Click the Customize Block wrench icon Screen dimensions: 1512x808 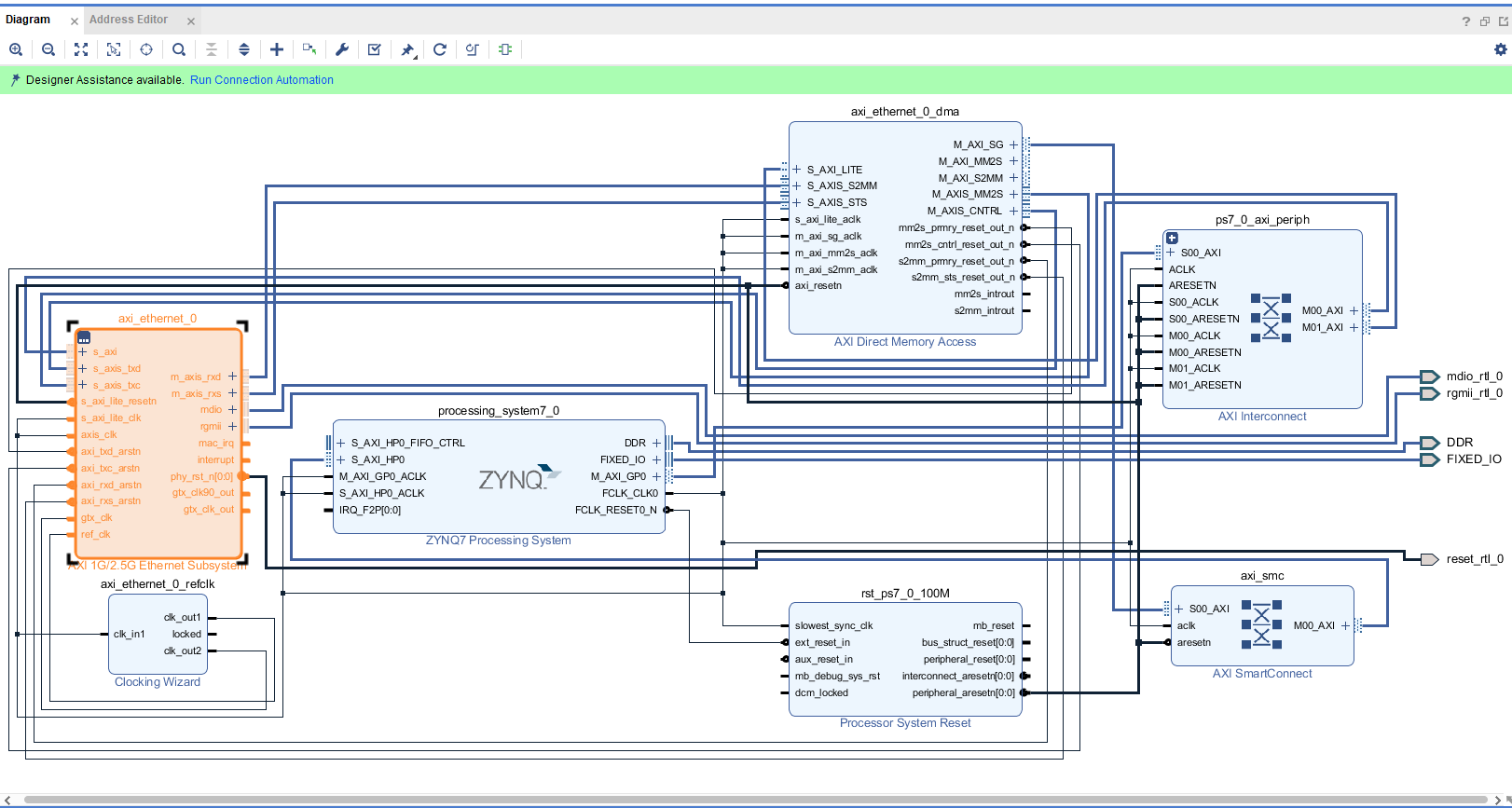coord(342,49)
